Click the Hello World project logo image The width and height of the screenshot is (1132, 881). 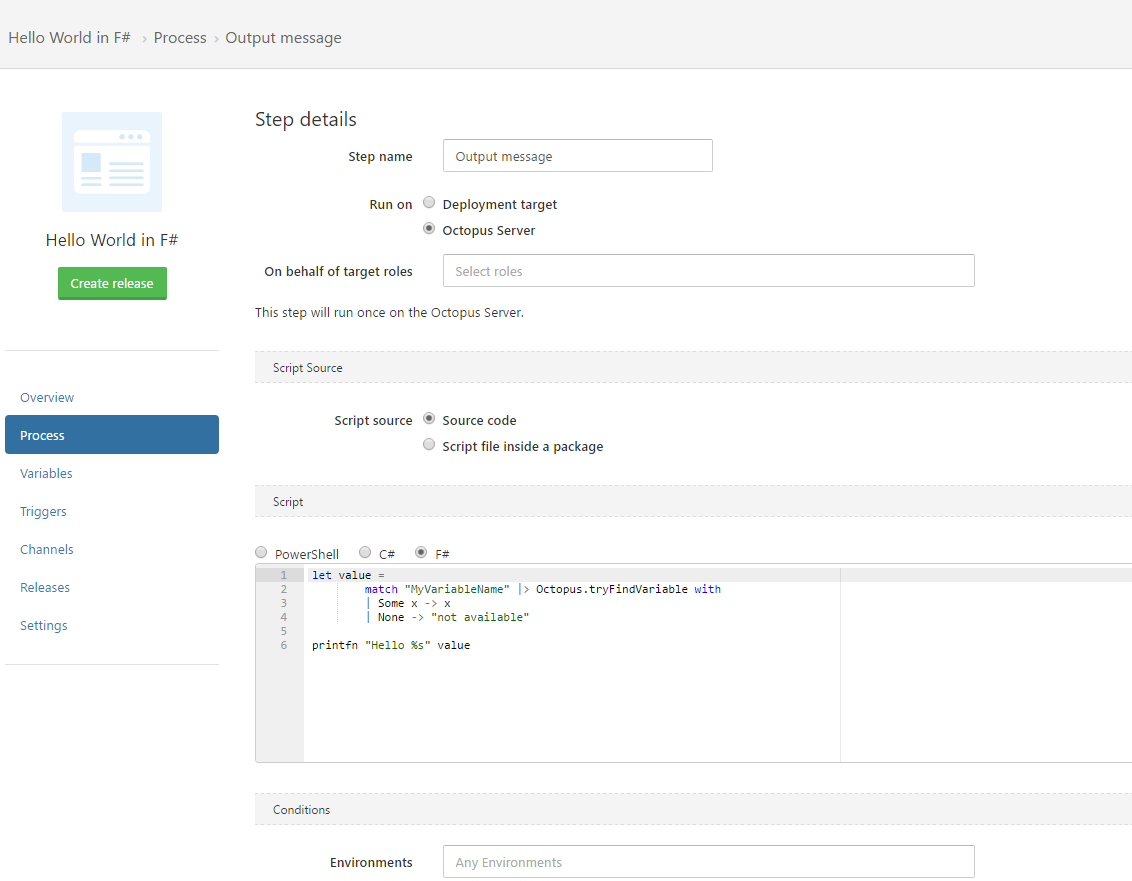pyautogui.click(x=112, y=162)
